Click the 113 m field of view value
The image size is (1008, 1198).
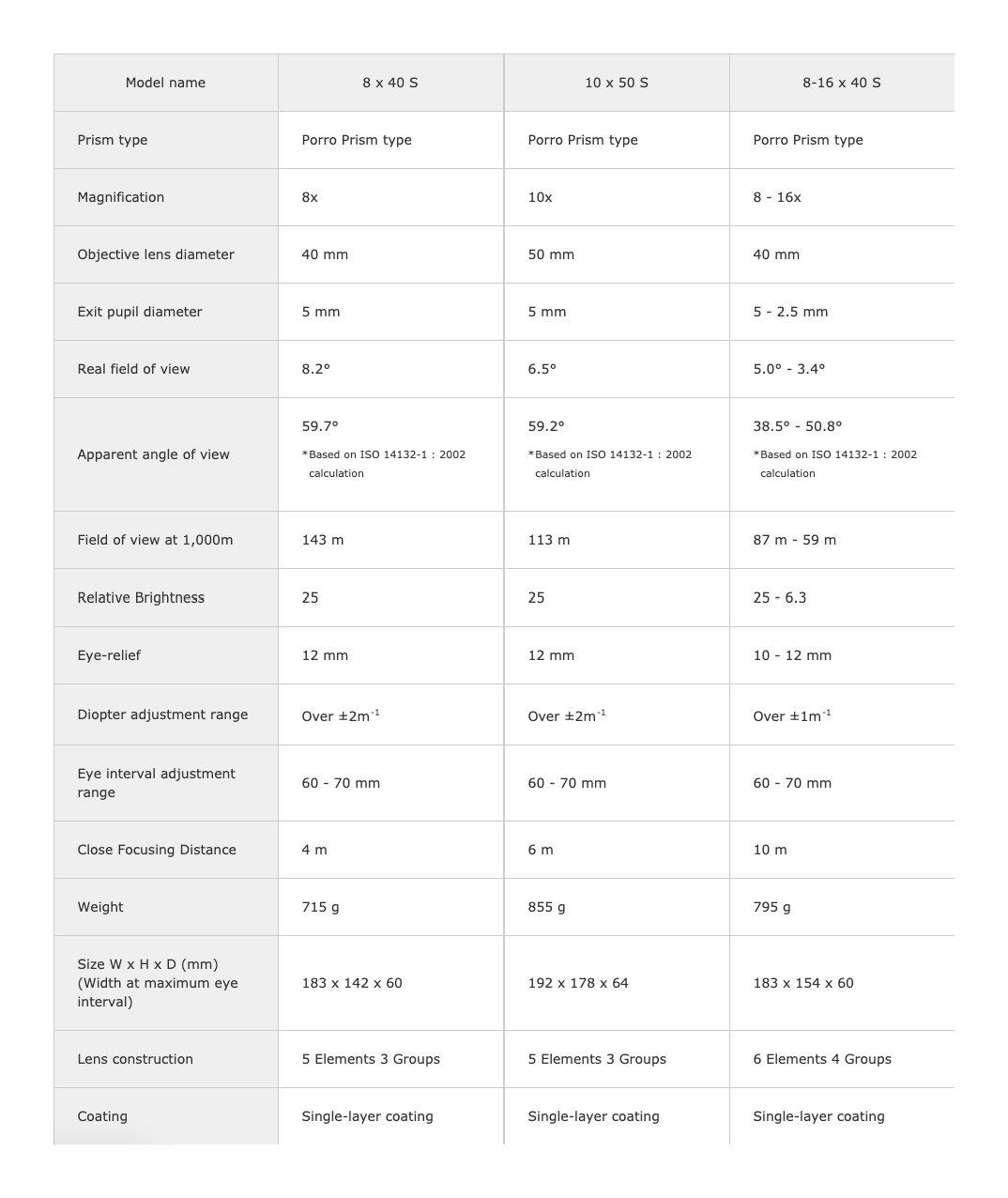tap(549, 540)
